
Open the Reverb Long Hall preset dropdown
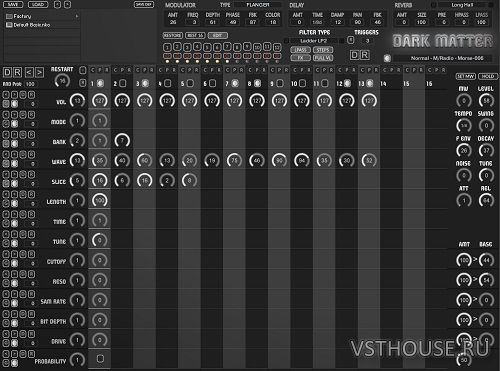coord(463,5)
